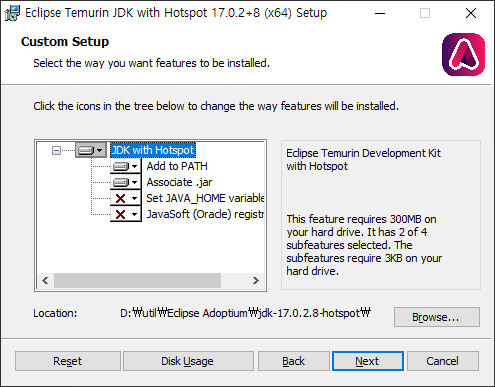This screenshot has width=495, height=387.
Task: Click the Reset button
Action: 68,361
